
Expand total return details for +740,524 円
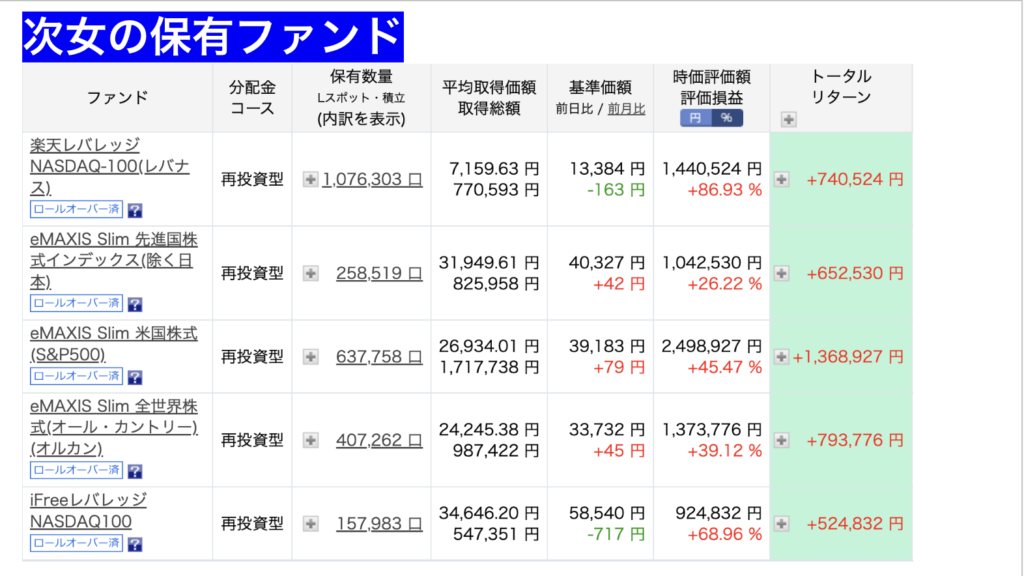click(x=782, y=179)
